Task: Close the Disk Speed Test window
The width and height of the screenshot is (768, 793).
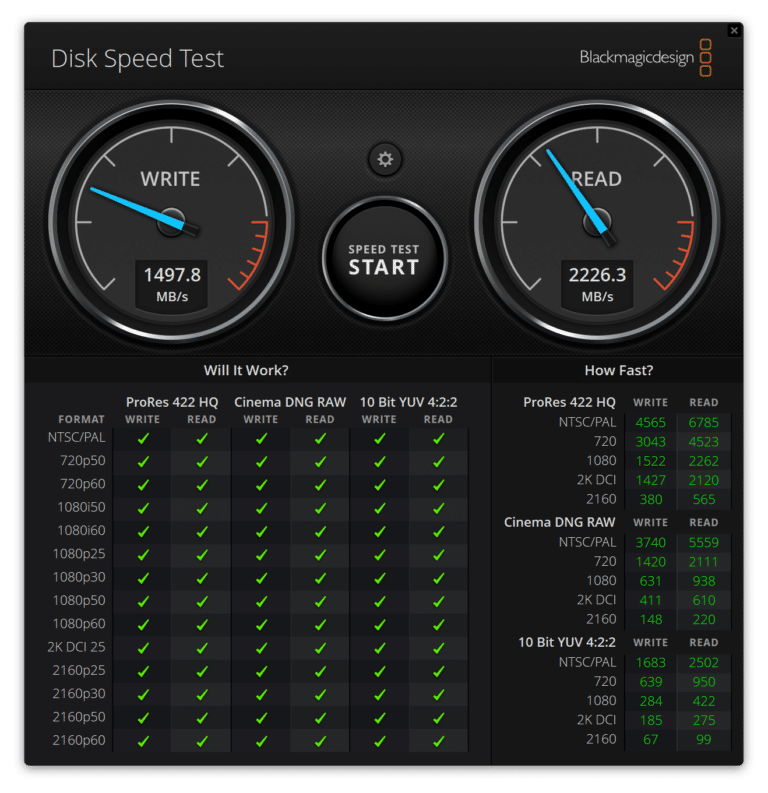Action: coord(734,31)
